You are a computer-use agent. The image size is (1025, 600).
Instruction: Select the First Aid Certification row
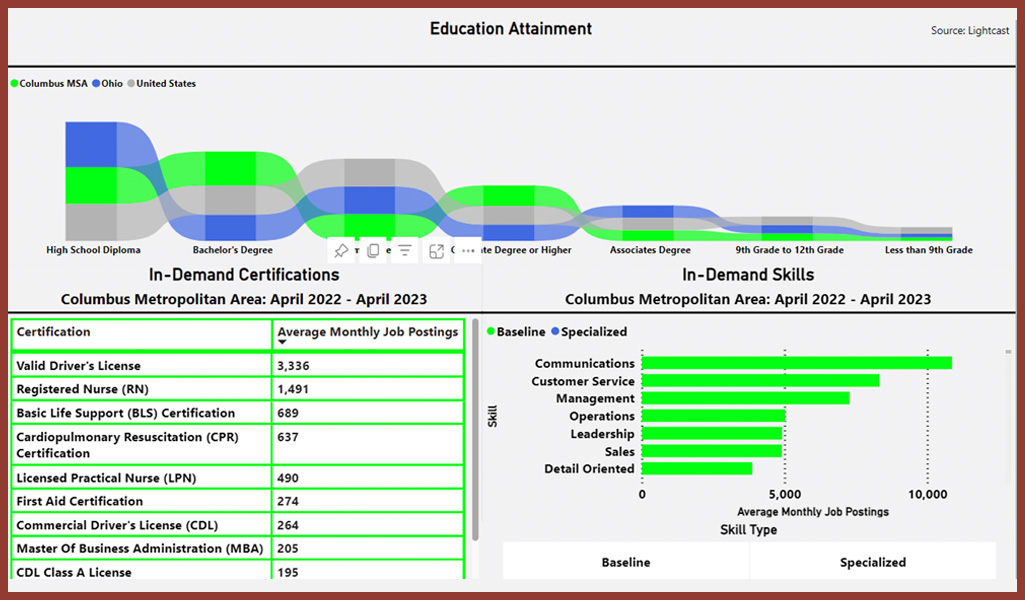click(237, 501)
